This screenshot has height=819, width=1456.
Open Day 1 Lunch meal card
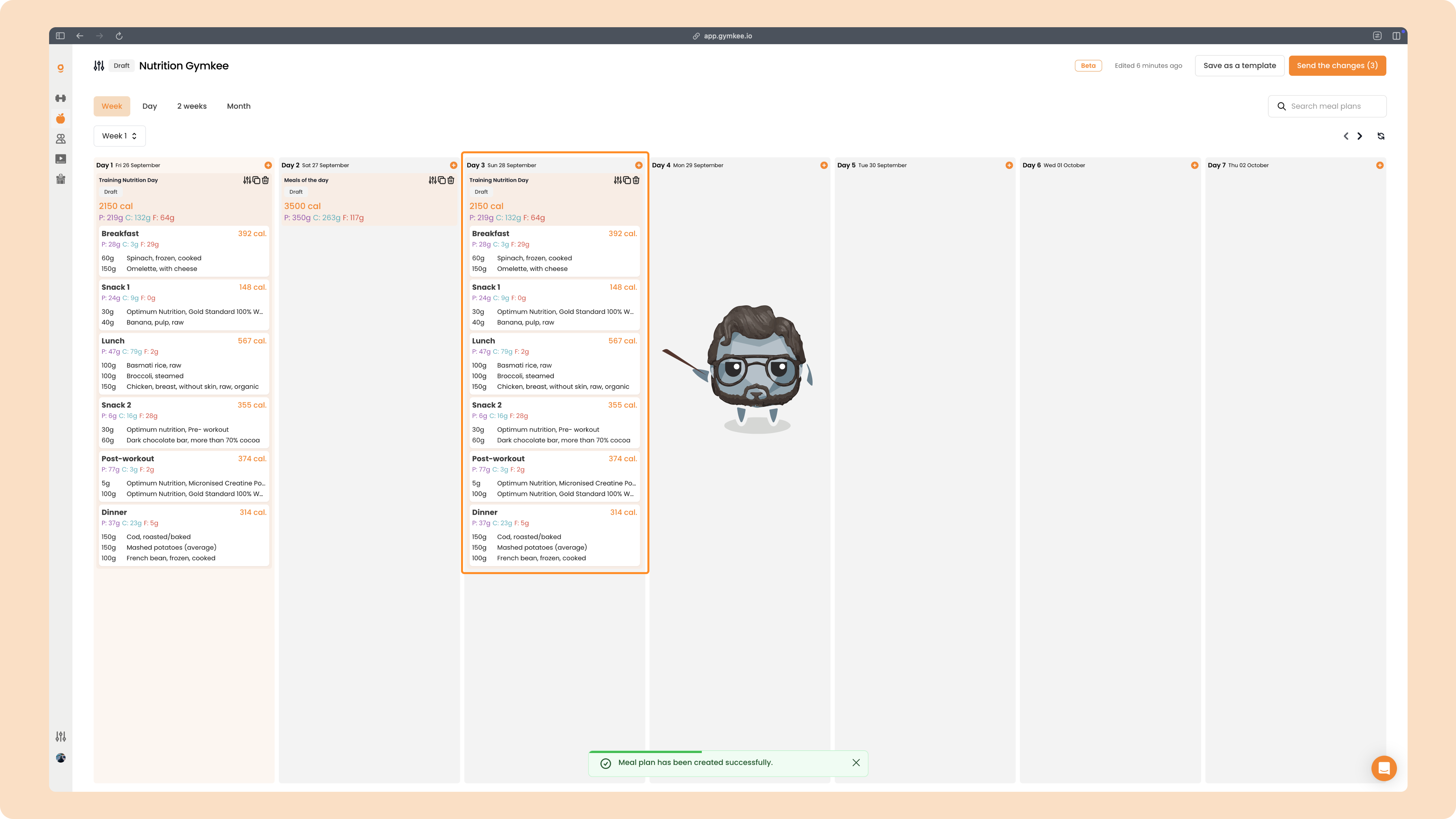click(184, 364)
